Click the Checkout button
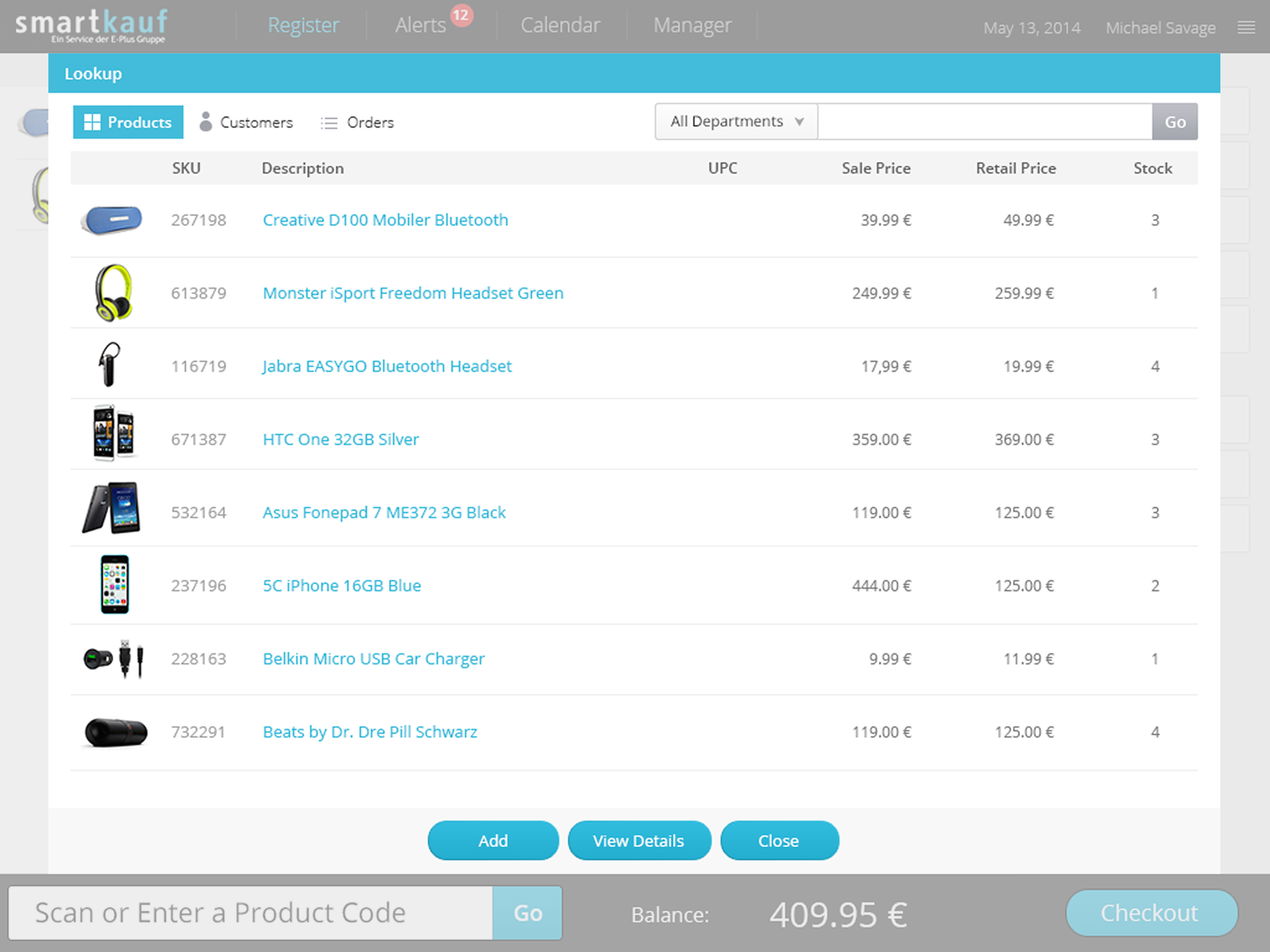Screen dimensions: 1270x952 pyautogui.click(x=1151, y=913)
